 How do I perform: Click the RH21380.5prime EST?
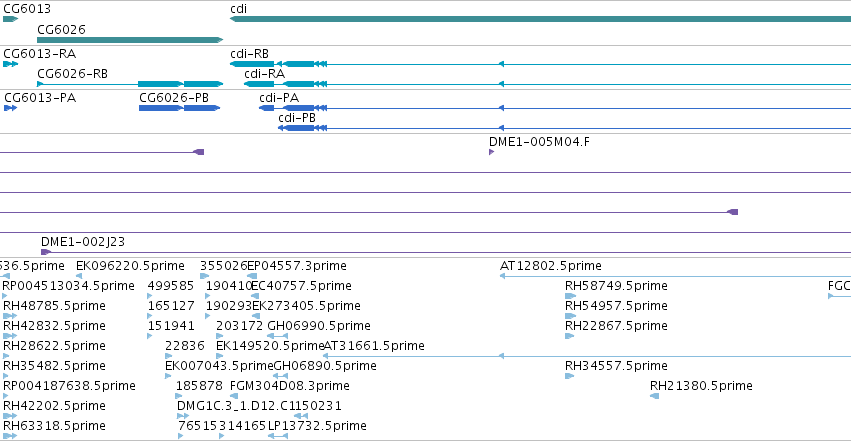[655, 396]
